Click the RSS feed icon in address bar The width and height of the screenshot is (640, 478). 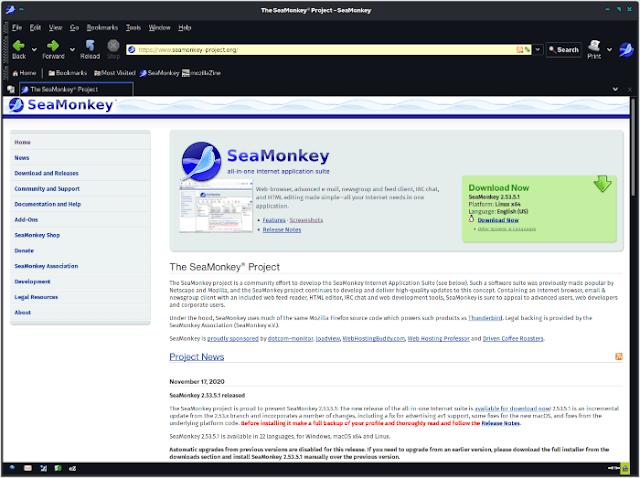(x=519, y=50)
